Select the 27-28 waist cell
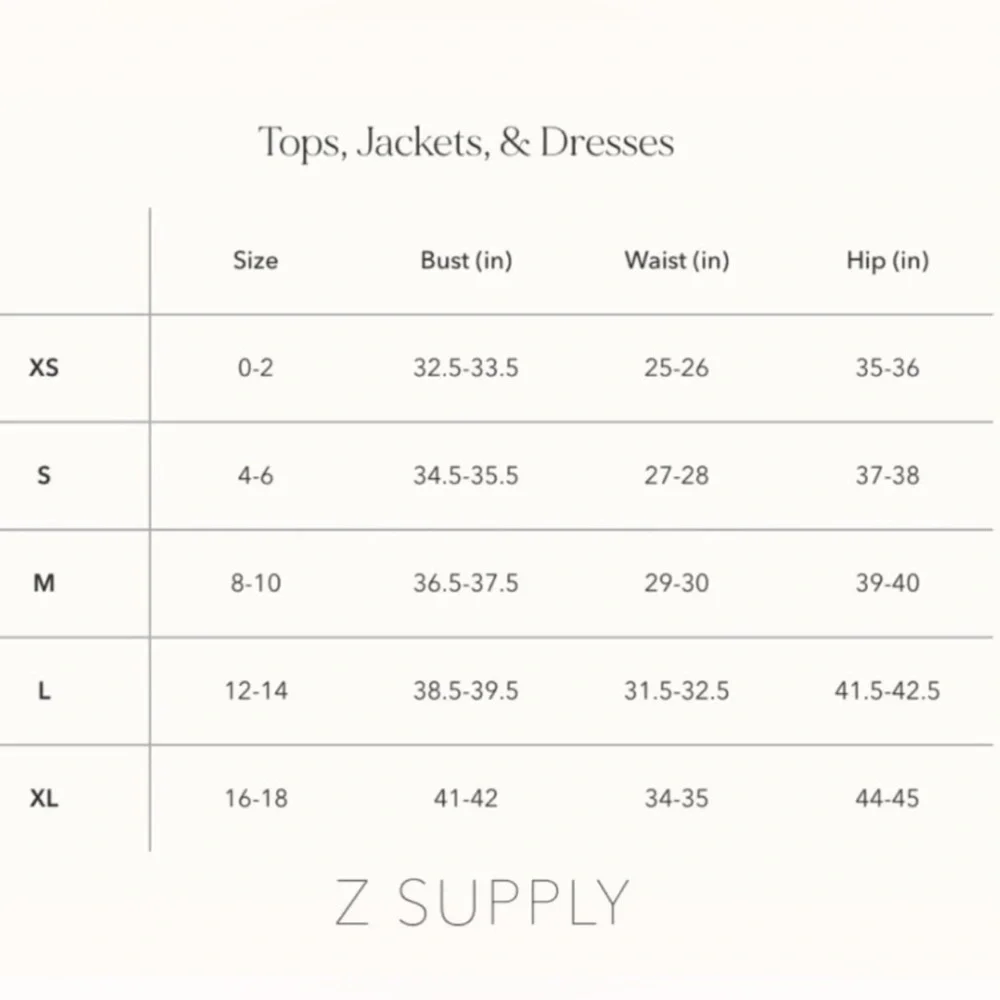Viewport: 1000px width, 1000px height. [677, 476]
